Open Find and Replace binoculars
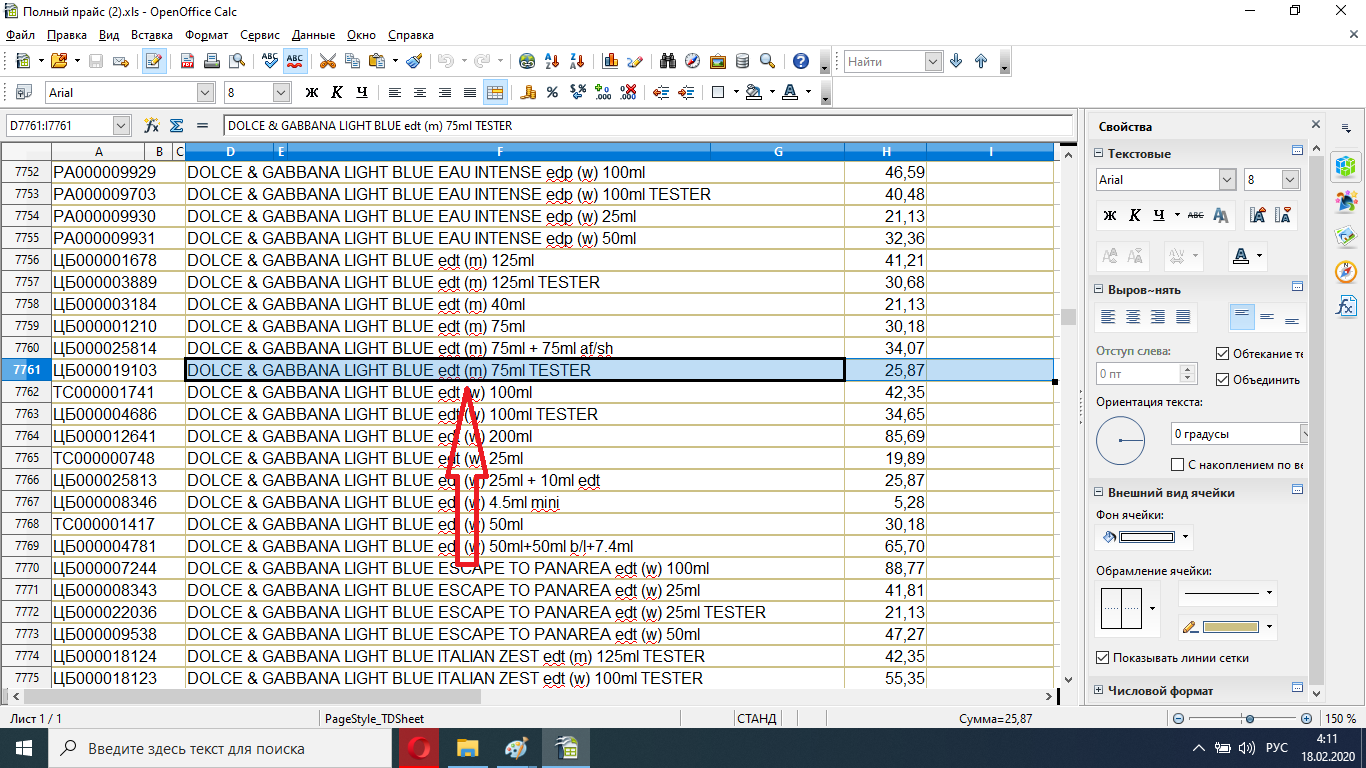This screenshot has width=1366, height=768. (x=668, y=61)
